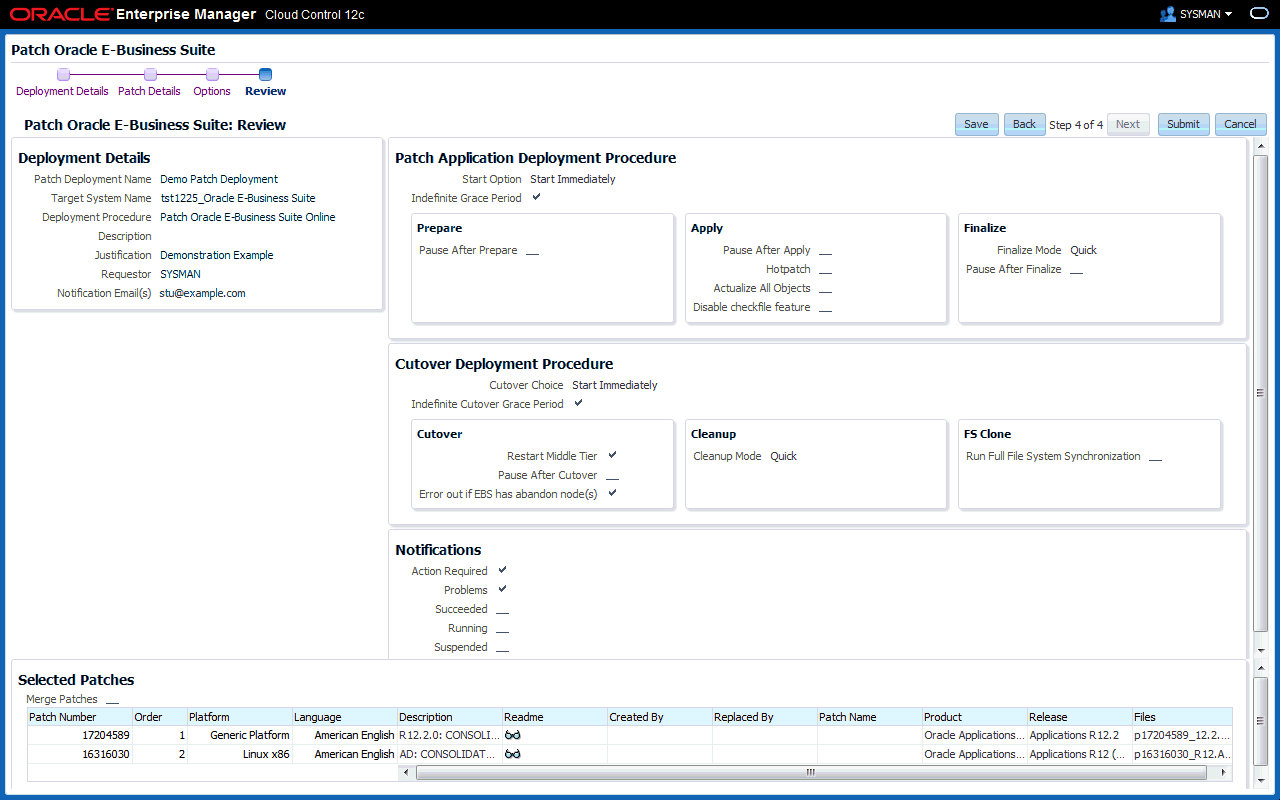Toggle Indefinite Cutover Grace Period checkmark

(578, 403)
